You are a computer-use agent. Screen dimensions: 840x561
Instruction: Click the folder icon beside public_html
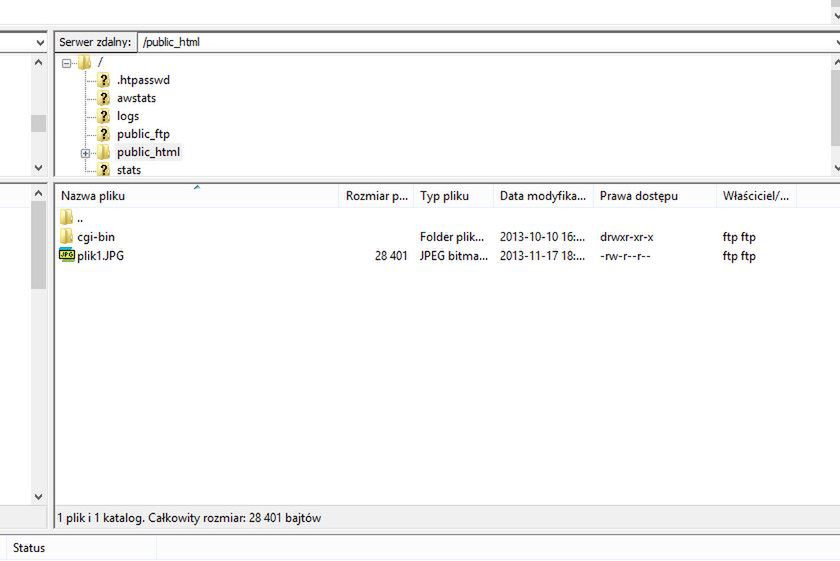point(103,152)
